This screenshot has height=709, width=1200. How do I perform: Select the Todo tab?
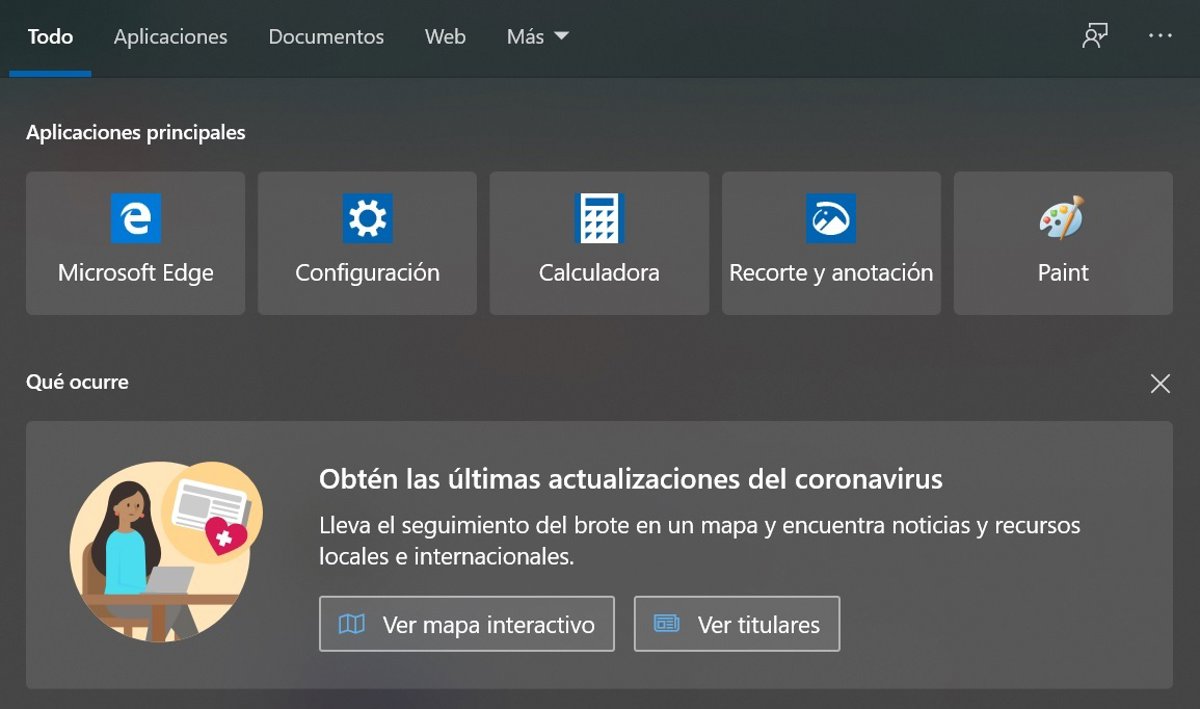tap(50, 37)
